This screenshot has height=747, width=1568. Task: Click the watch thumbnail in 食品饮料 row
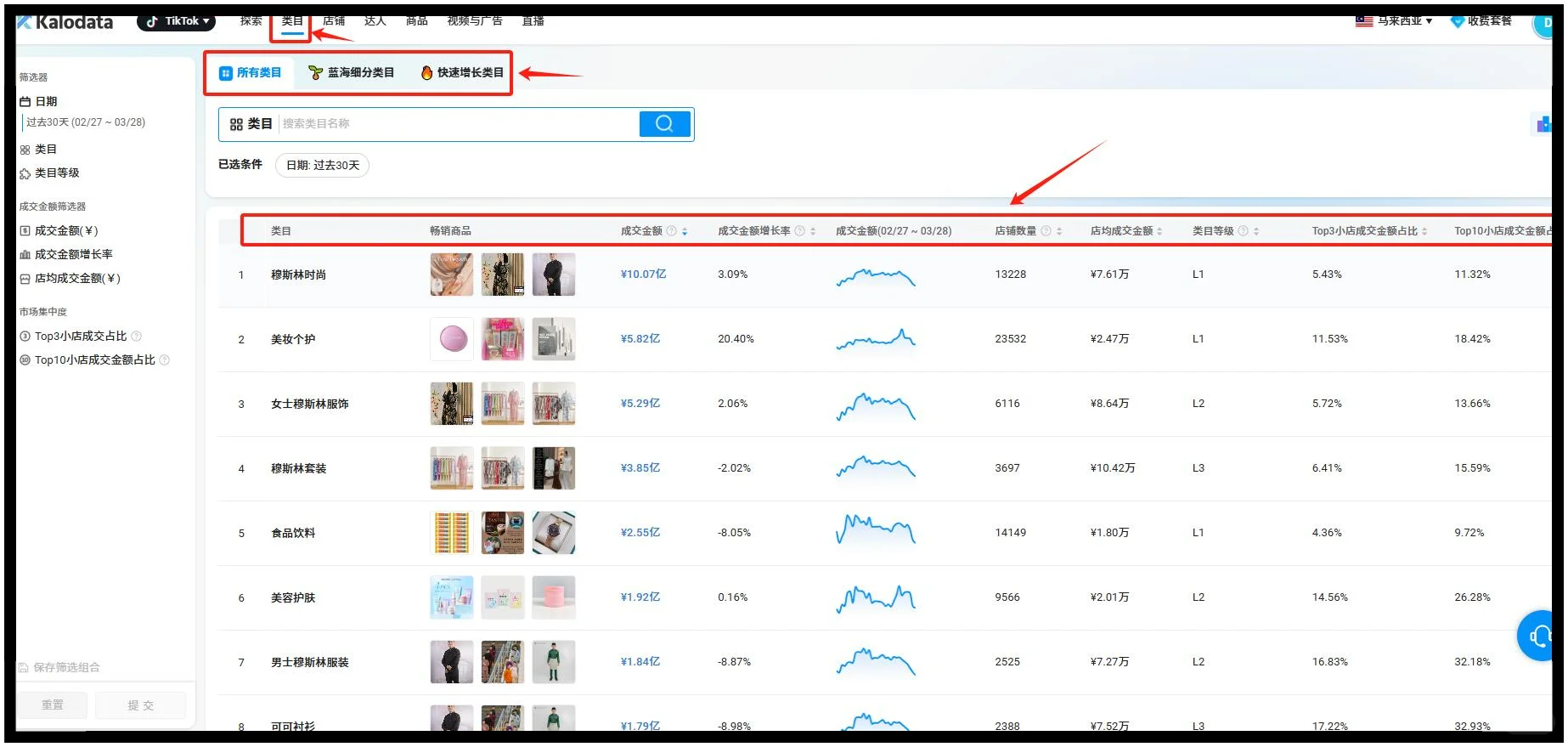(554, 533)
